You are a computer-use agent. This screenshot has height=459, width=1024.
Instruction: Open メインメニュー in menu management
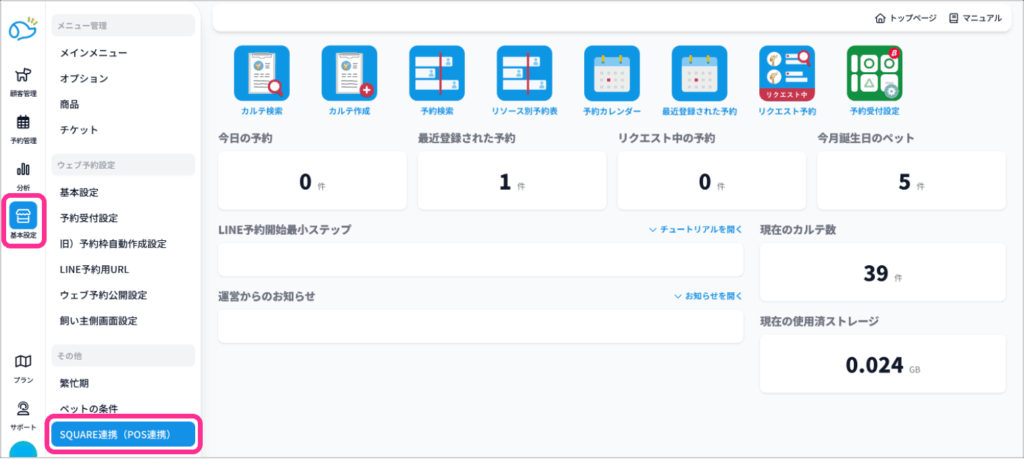pos(93,52)
